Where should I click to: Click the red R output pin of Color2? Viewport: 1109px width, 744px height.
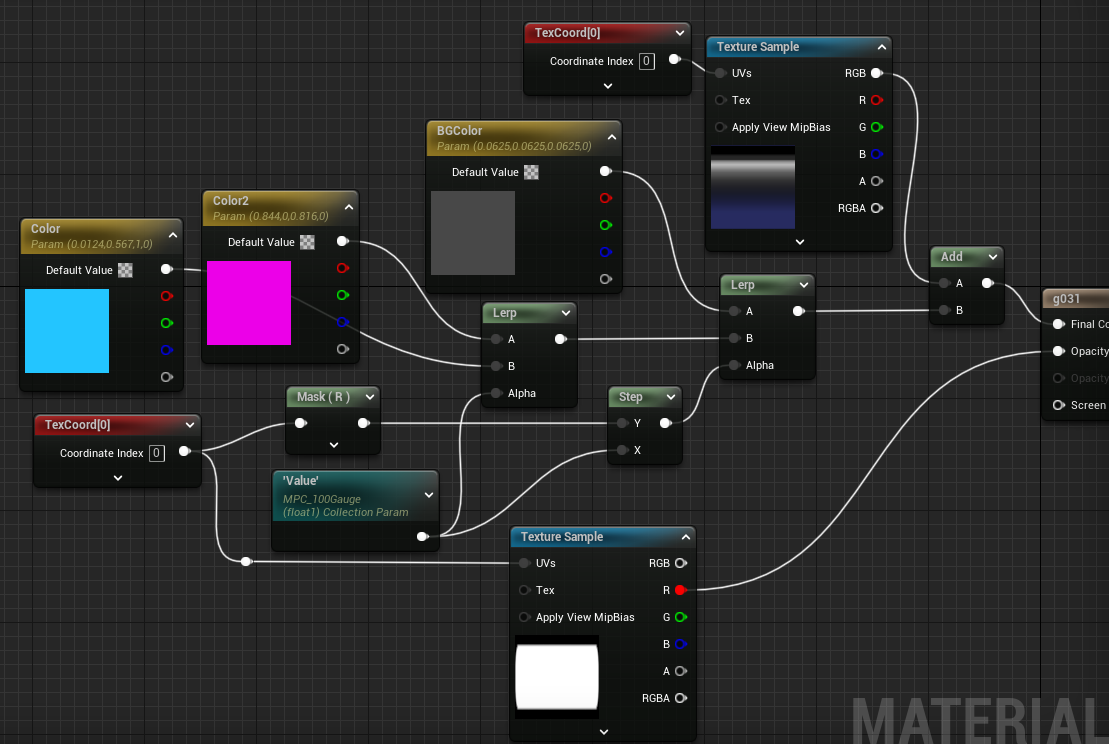click(x=343, y=268)
